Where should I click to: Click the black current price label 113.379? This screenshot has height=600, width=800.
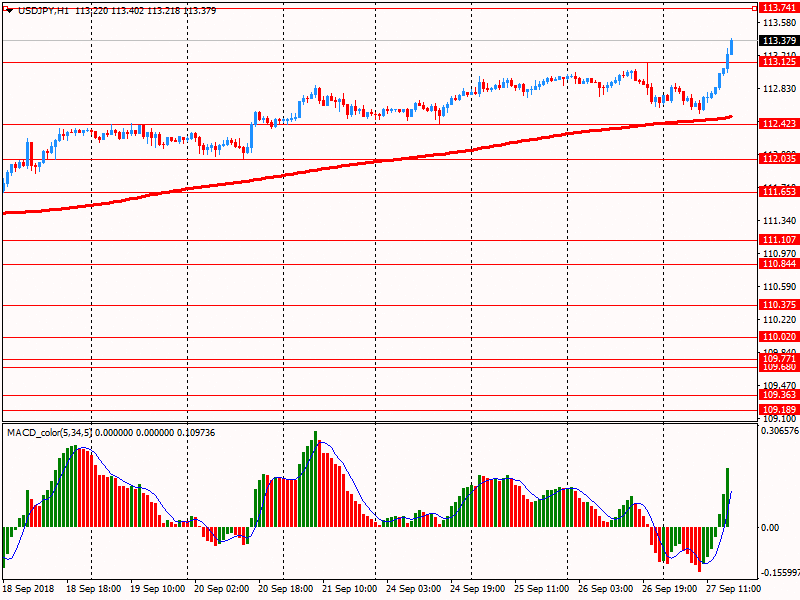pyautogui.click(x=779, y=40)
